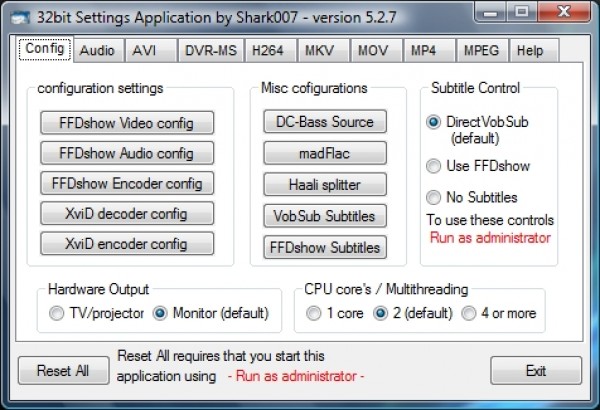Choose the No Subtitles radio option
Viewport: 600px width, 410px height.
433,197
